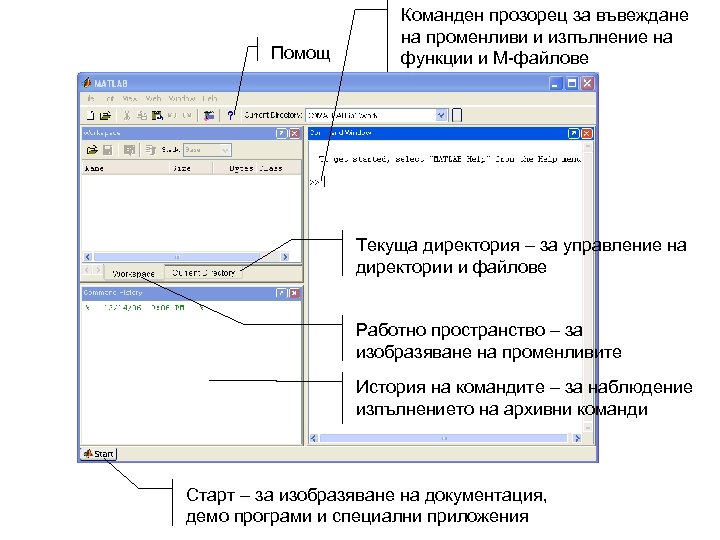Undock the Command History panel
The height and width of the screenshot is (540, 720).
pyautogui.click(x=281, y=293)
